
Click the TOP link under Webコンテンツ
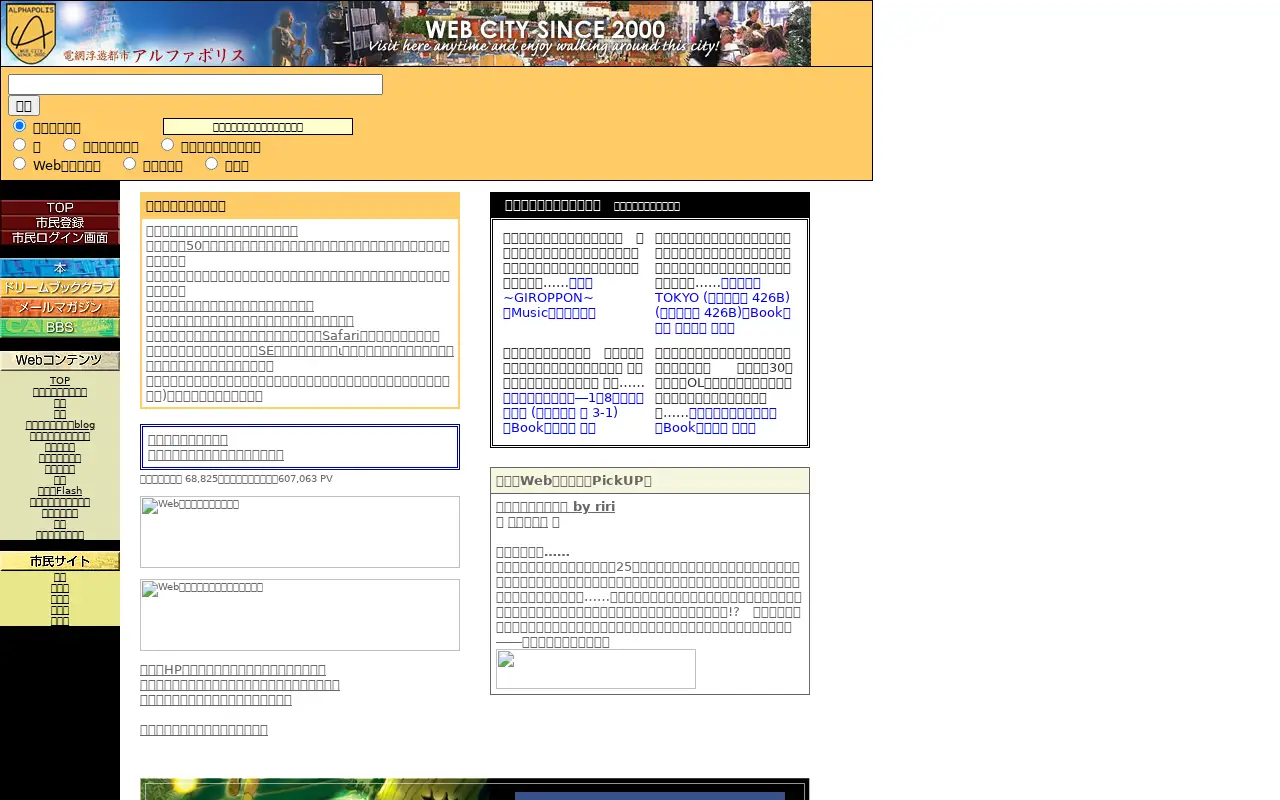click(x=60, y=381)
